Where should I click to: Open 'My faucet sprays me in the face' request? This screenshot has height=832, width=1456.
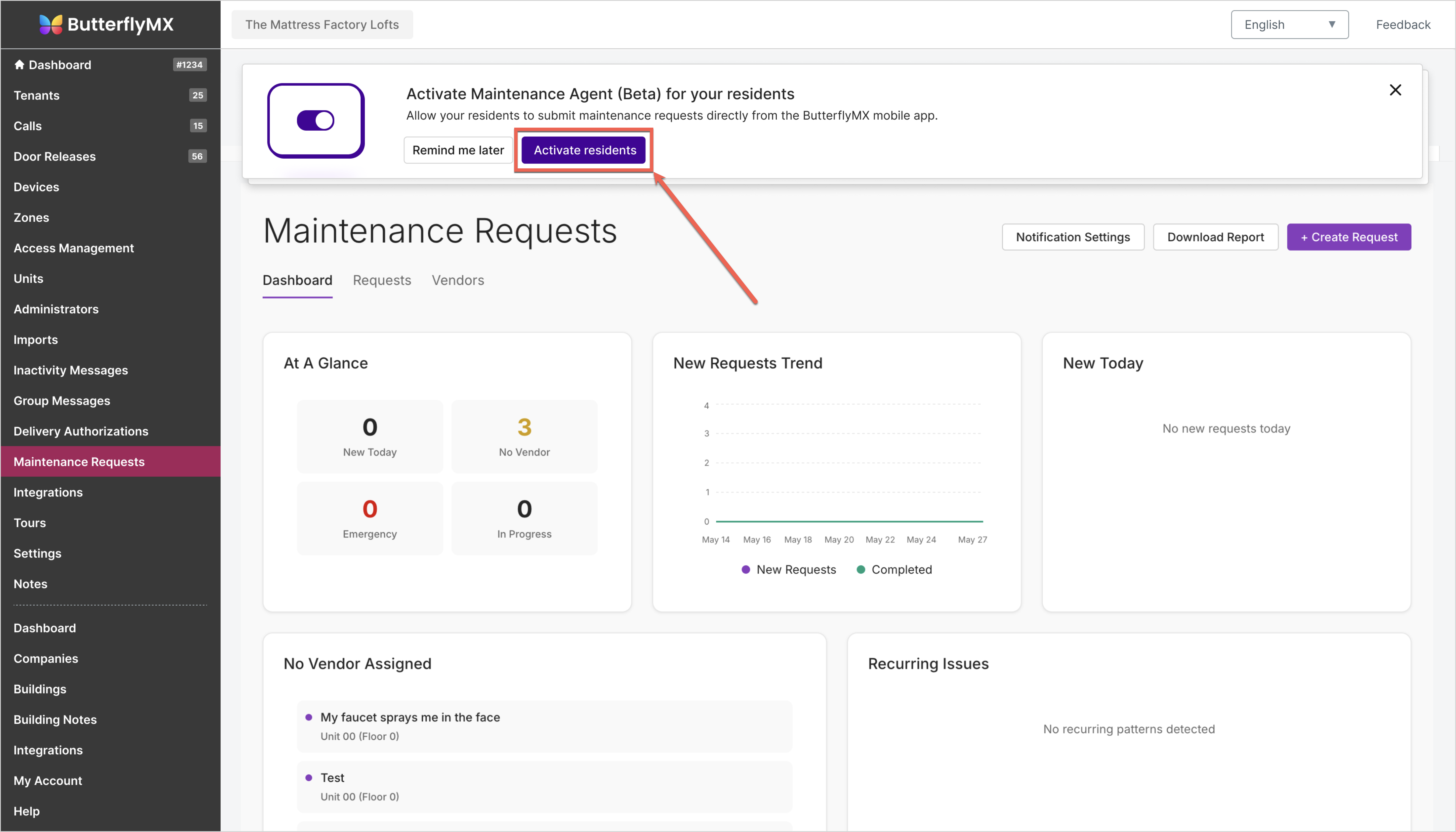(544, 726)
